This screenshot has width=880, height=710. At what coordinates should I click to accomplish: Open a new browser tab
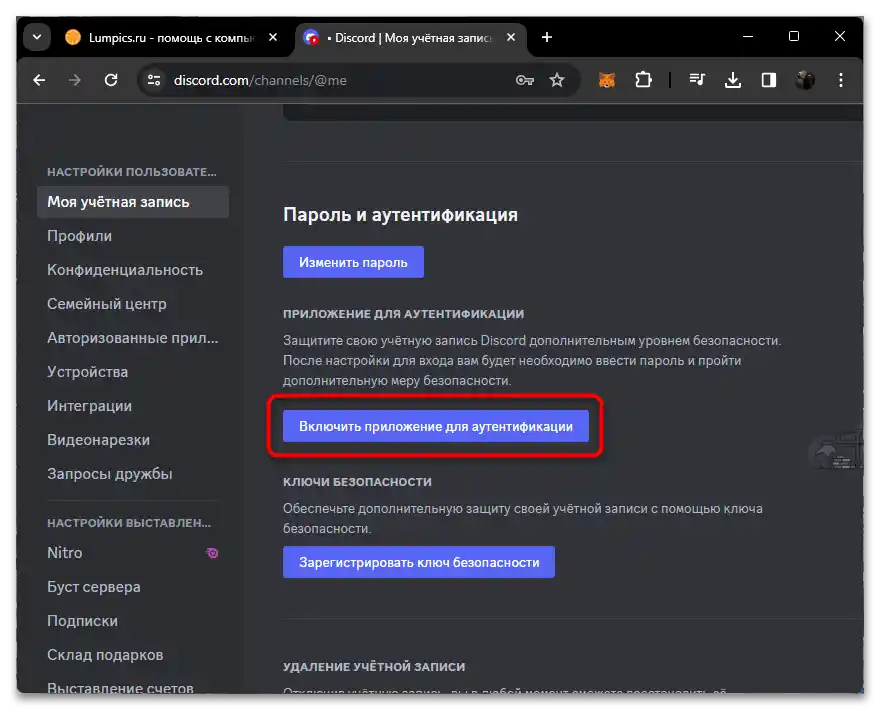tap(546, 37)
